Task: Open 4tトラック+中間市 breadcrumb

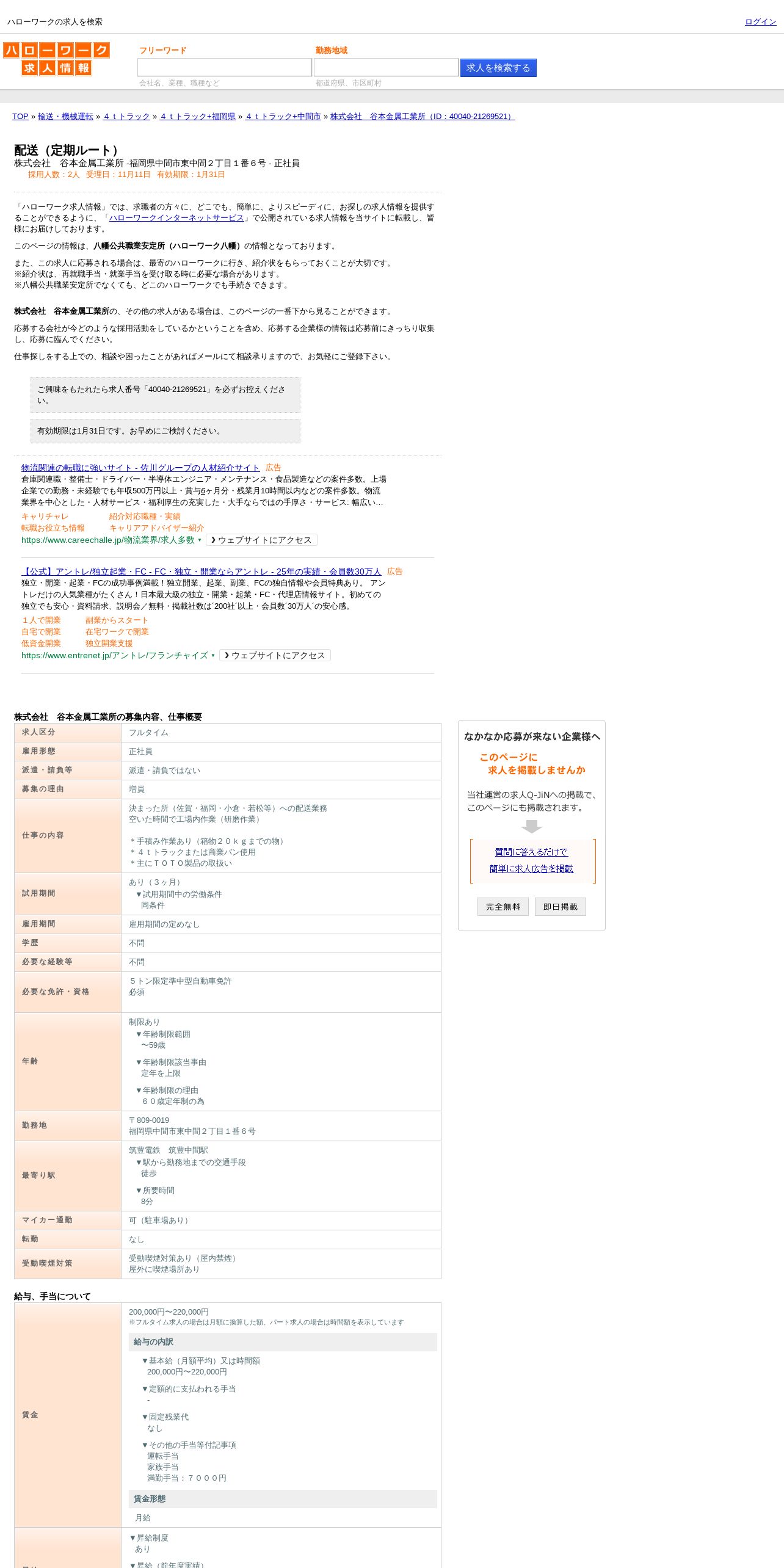Action: 283,117
